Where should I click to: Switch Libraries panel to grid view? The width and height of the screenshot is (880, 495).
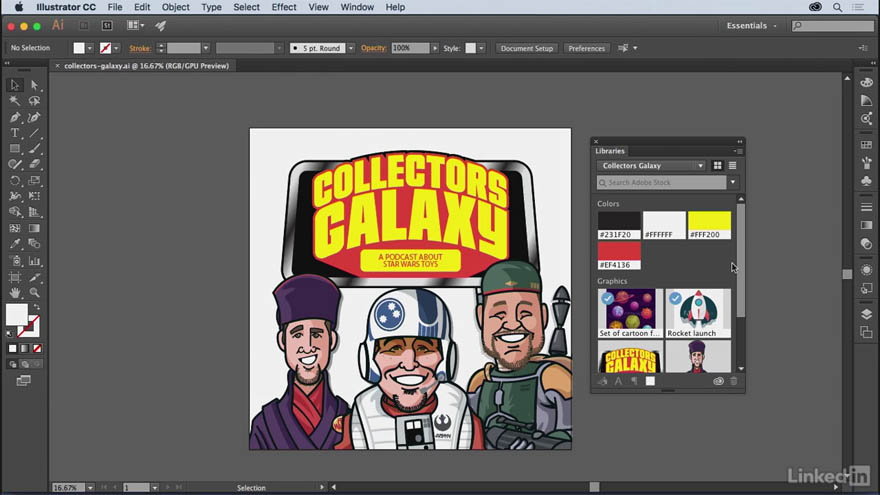tap(717, 166)
